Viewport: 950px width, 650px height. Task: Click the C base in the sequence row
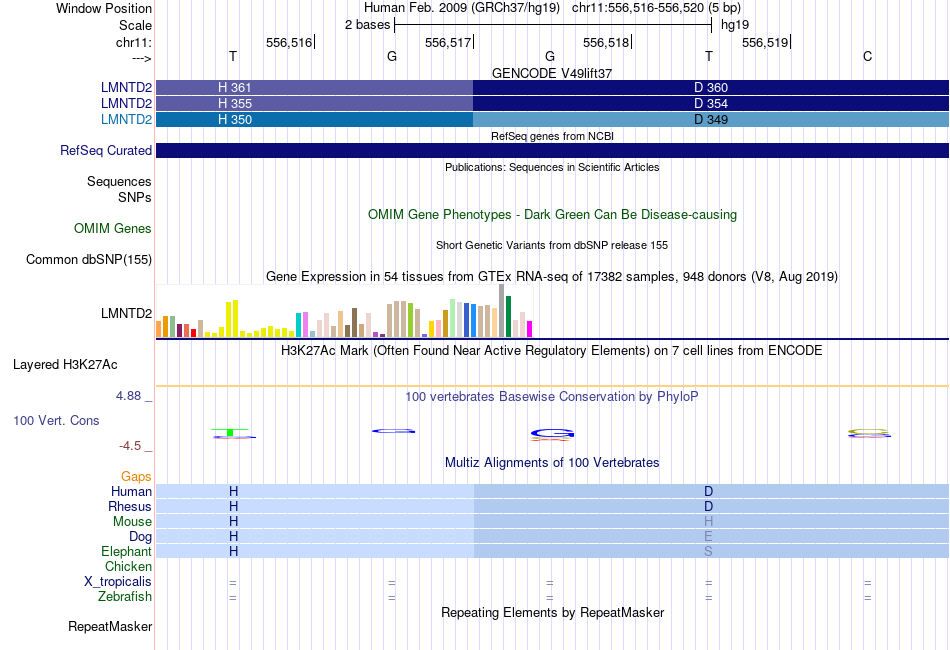[868, 56]
